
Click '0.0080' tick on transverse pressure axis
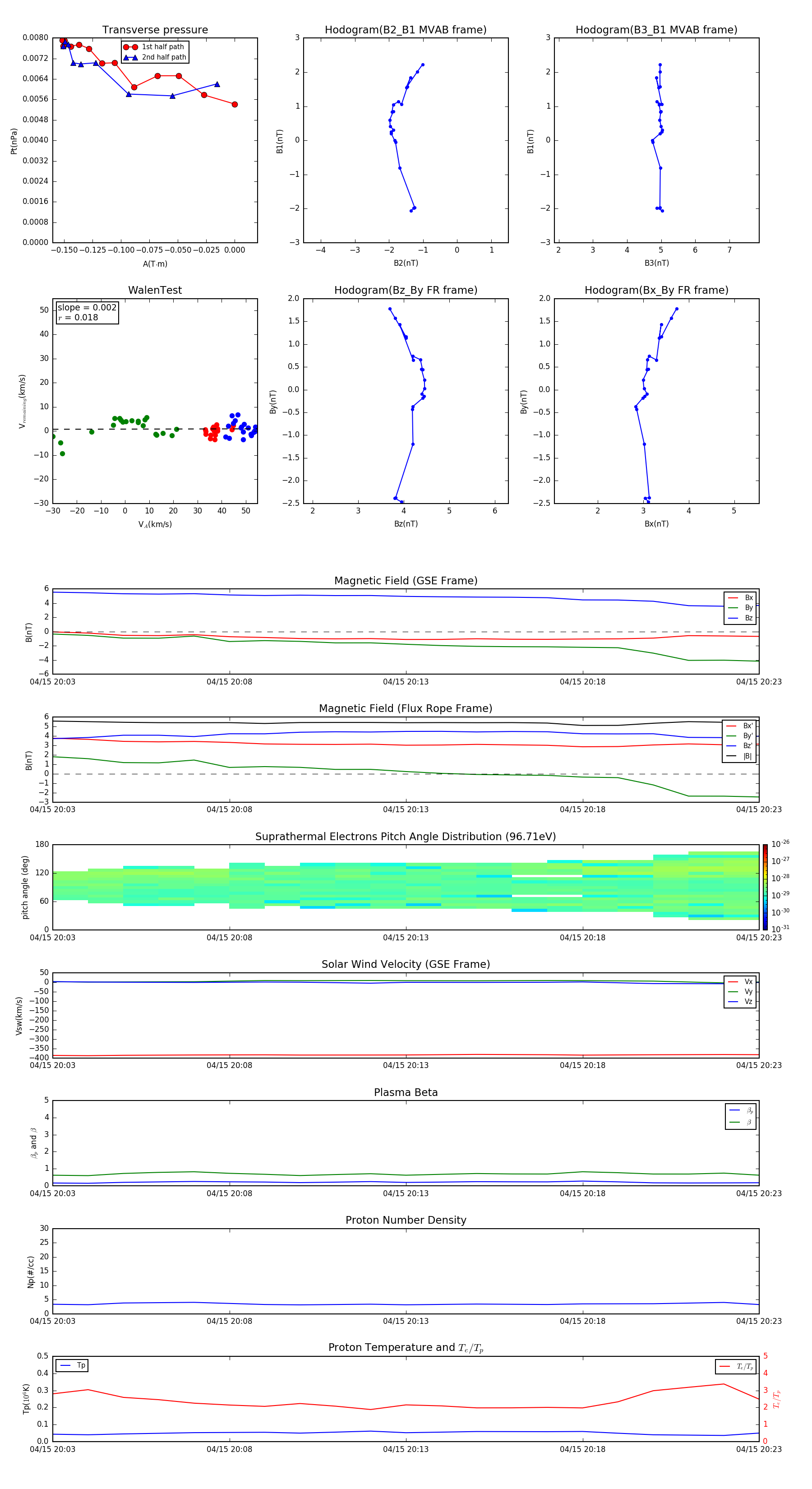35,37
